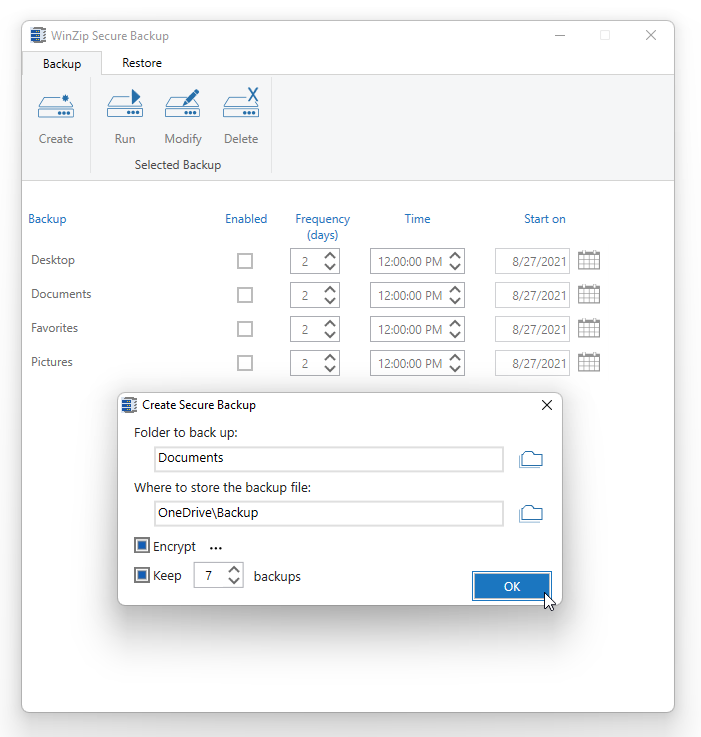Select the Favorites backup row
This screenshot has height=737, width=701.
click(x=55, y=328)
